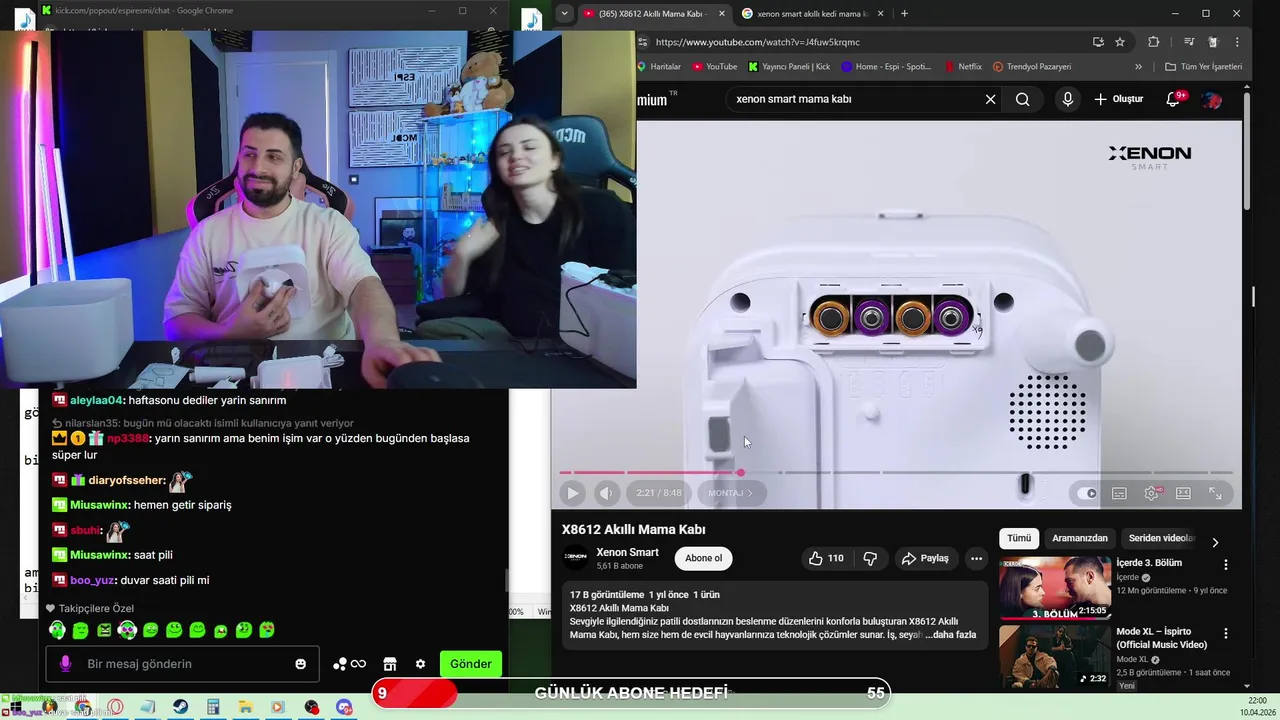This screenshot has width=1280, height=720.
Task: Expand hidden bookmarks chevron
Action: pyautogui.click(x=1138, y=67)
